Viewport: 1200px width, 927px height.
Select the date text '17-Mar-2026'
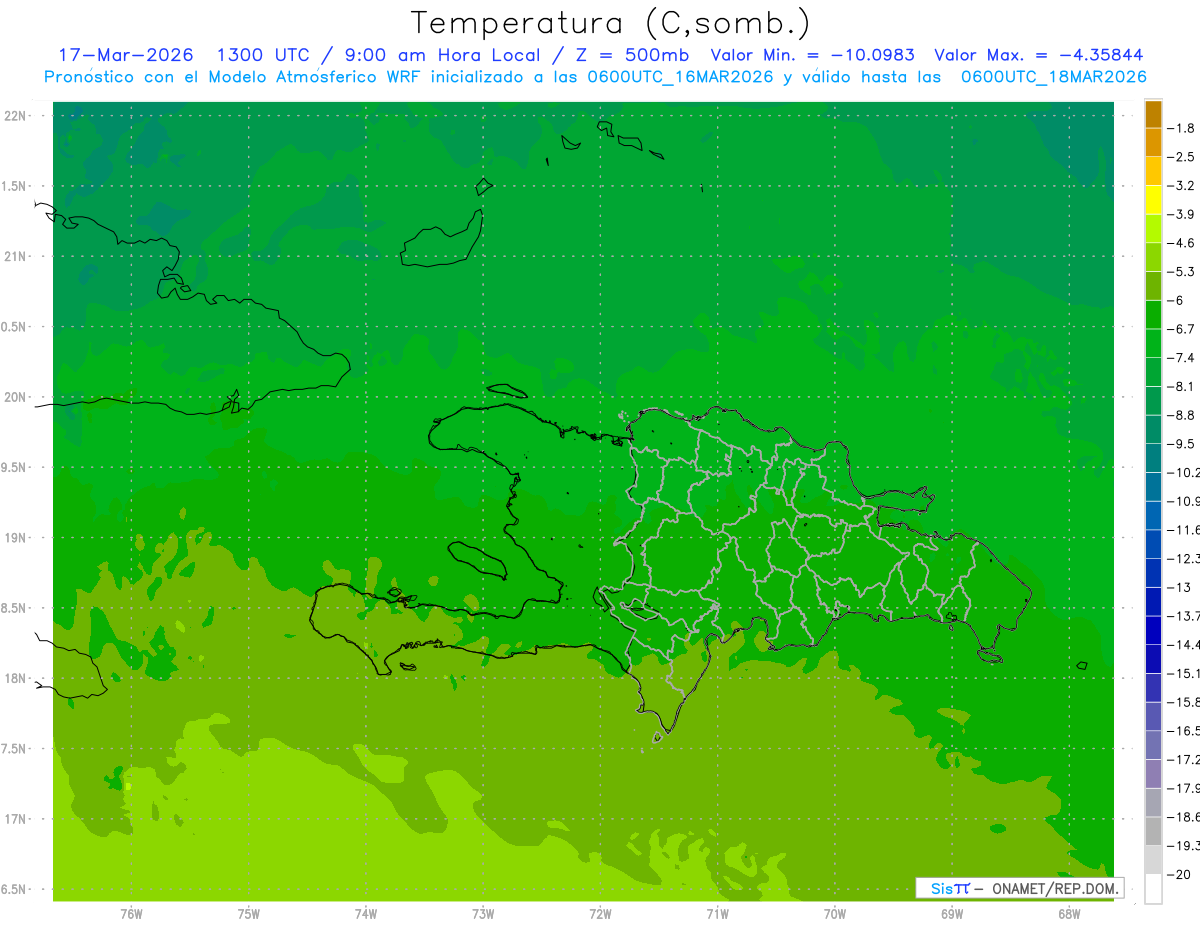point(126,55)
